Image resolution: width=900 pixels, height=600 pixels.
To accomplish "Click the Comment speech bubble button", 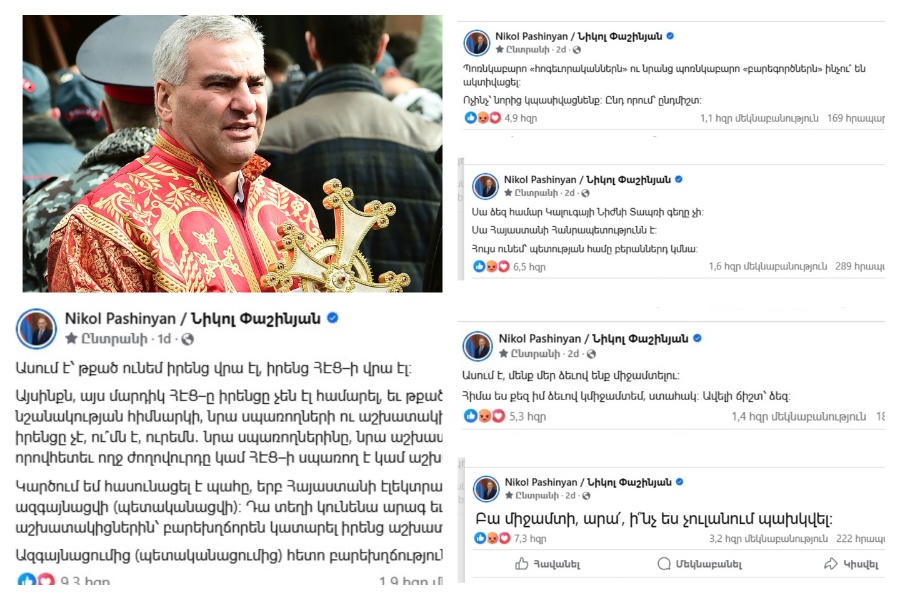I will point(699,564).
